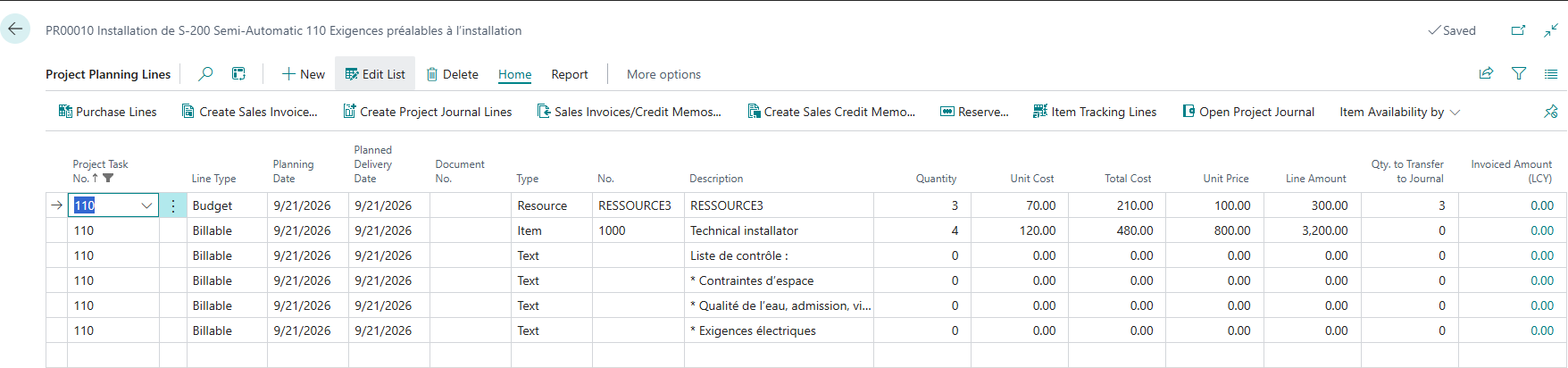
Task: Click the 3,200.00 line amount cell
Action: coord(1313,230)
